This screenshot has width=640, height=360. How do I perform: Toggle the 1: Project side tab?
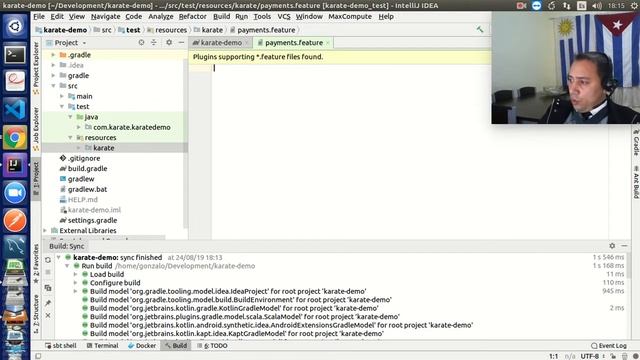(36, 178)
